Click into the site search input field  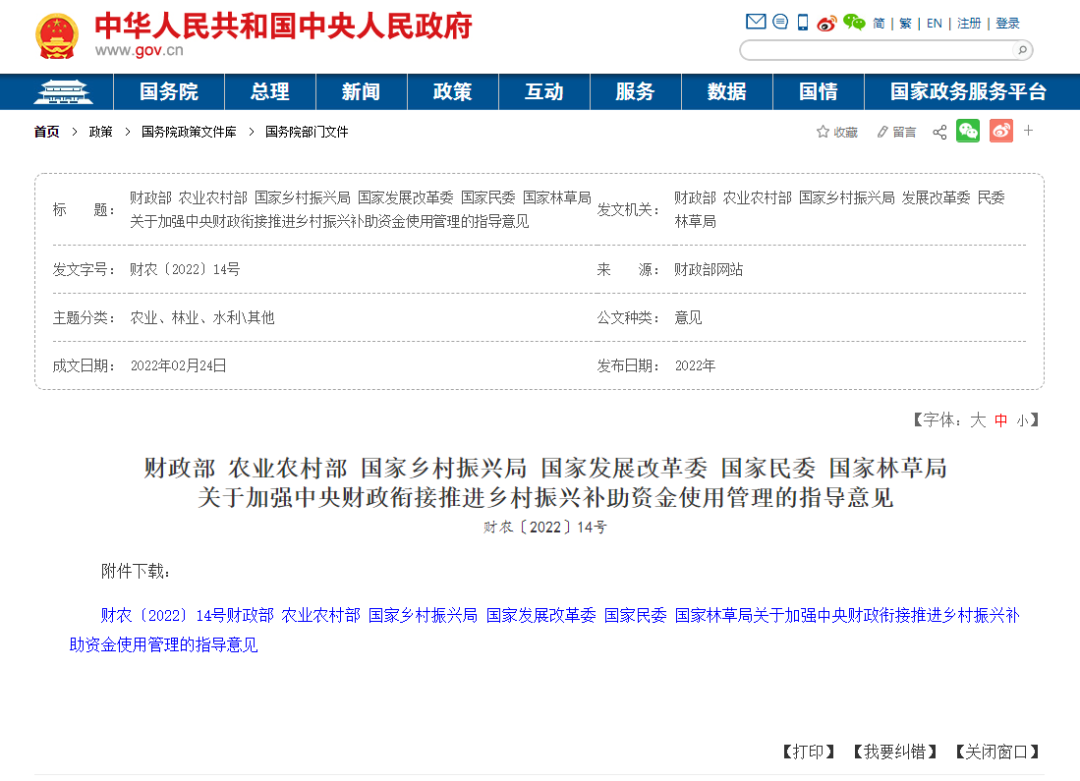[878, 50]
